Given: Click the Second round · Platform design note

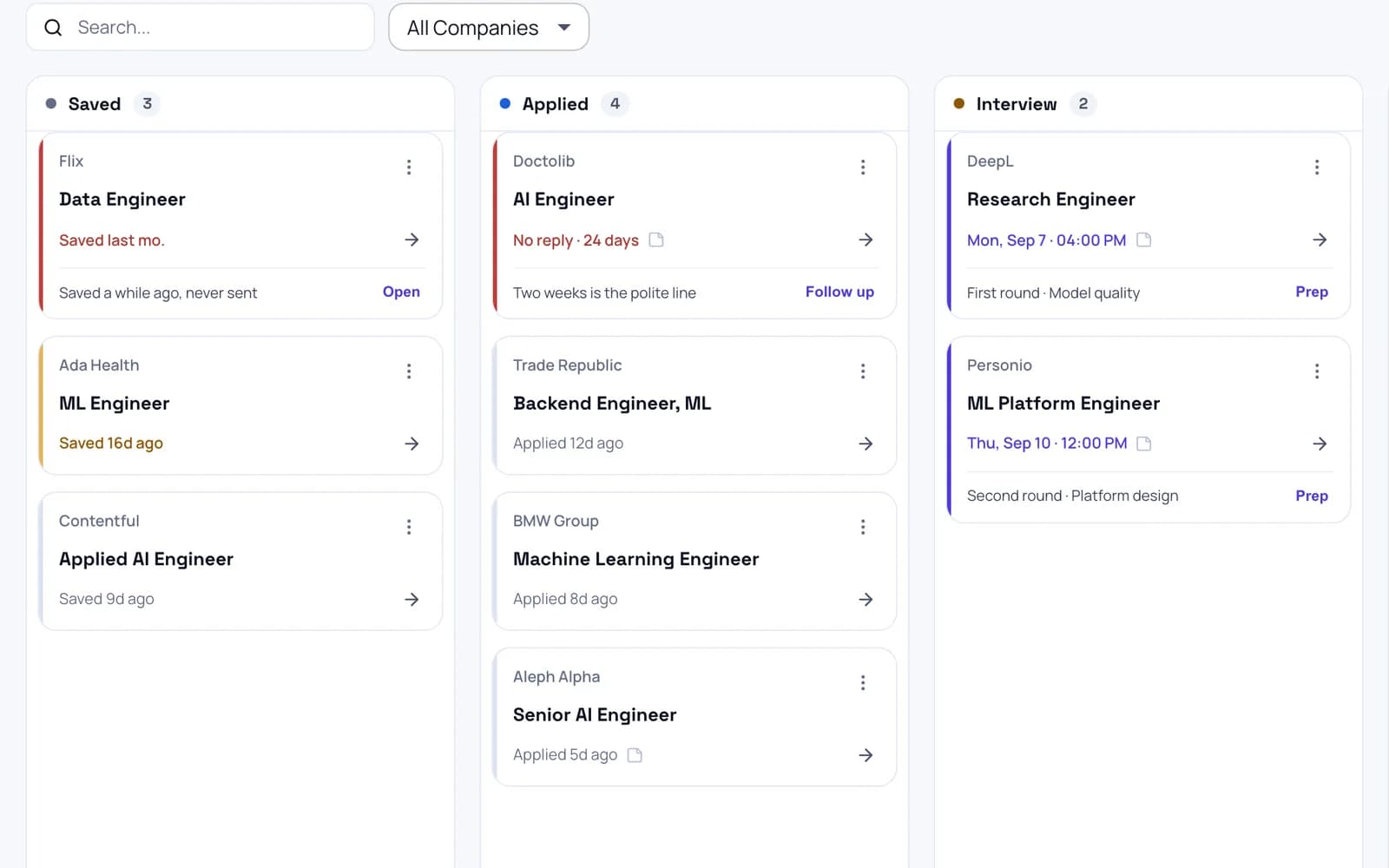Looking at the screenshot, I should tap(1072, 496).
